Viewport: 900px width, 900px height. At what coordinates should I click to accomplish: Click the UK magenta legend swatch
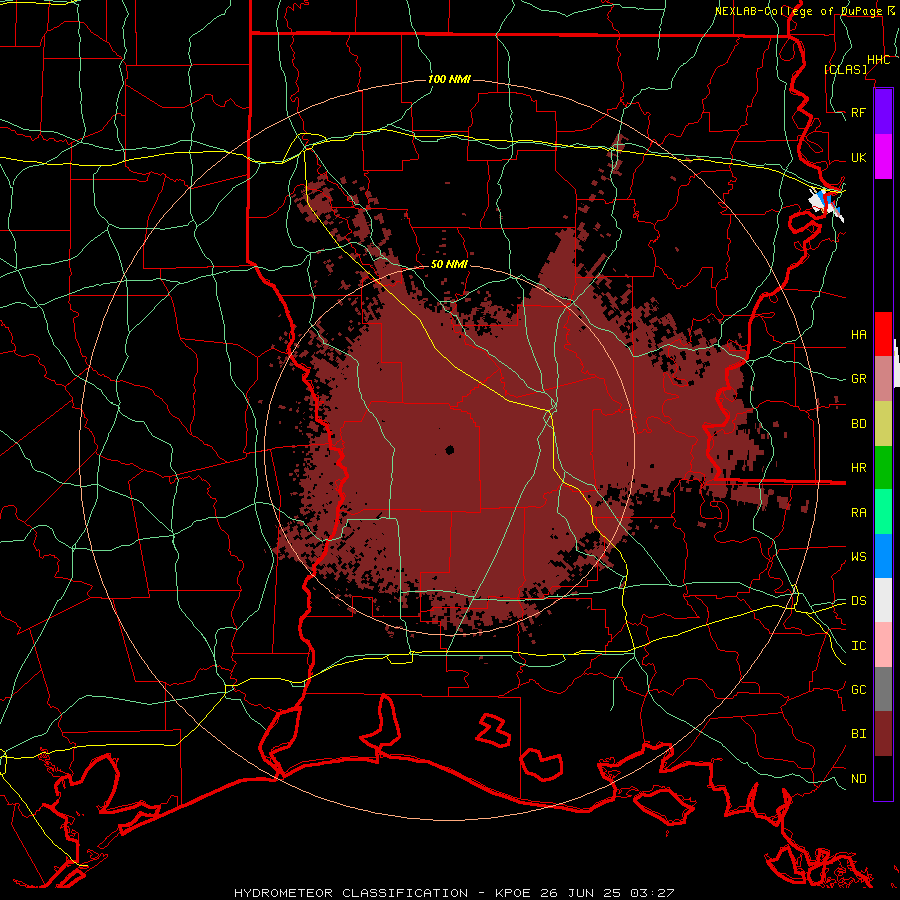pos(883,157)
